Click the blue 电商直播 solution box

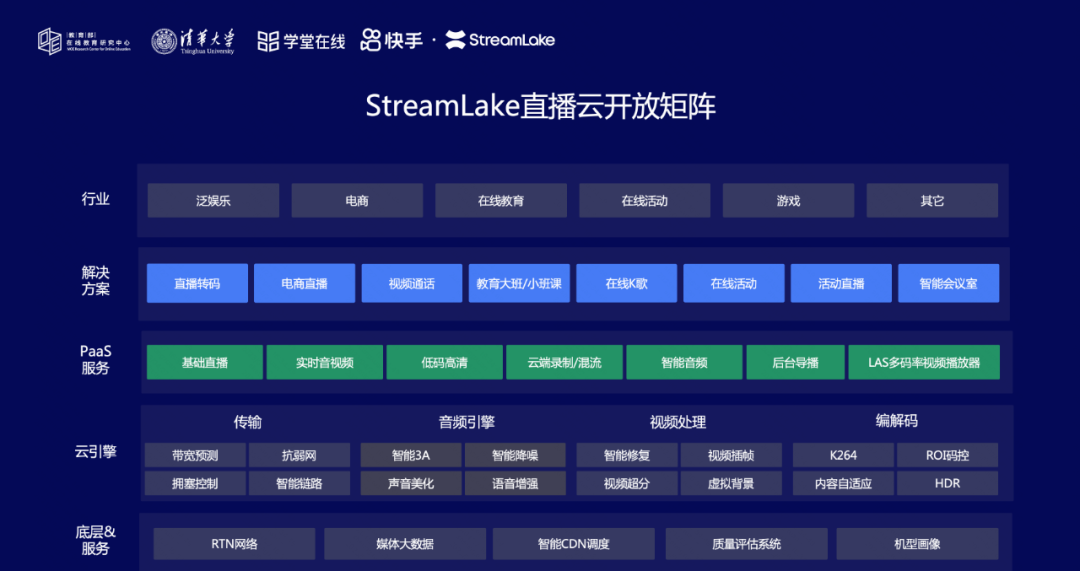[304, 283]
